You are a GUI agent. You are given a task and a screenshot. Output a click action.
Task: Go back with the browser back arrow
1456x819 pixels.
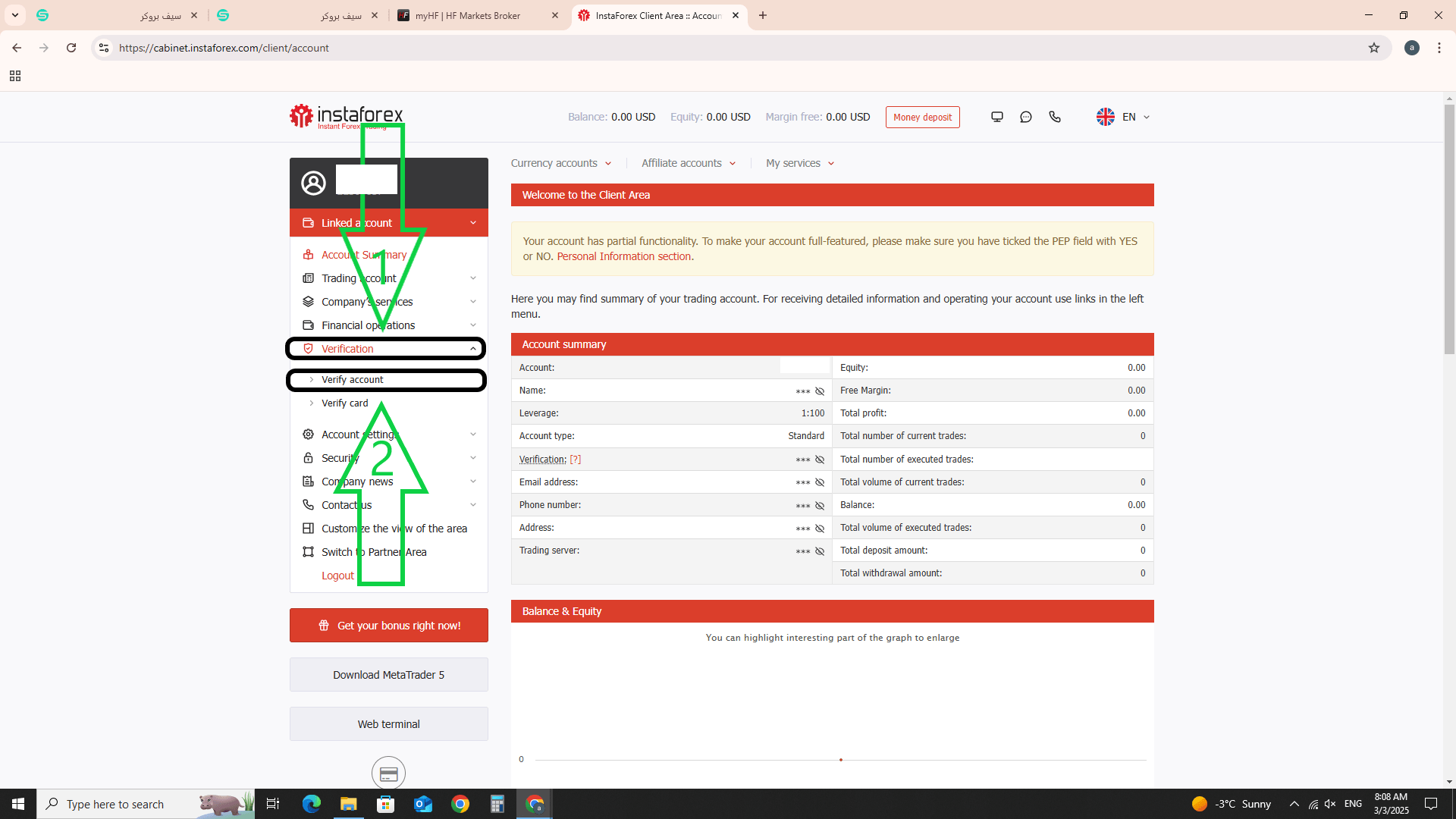point(17,48)
